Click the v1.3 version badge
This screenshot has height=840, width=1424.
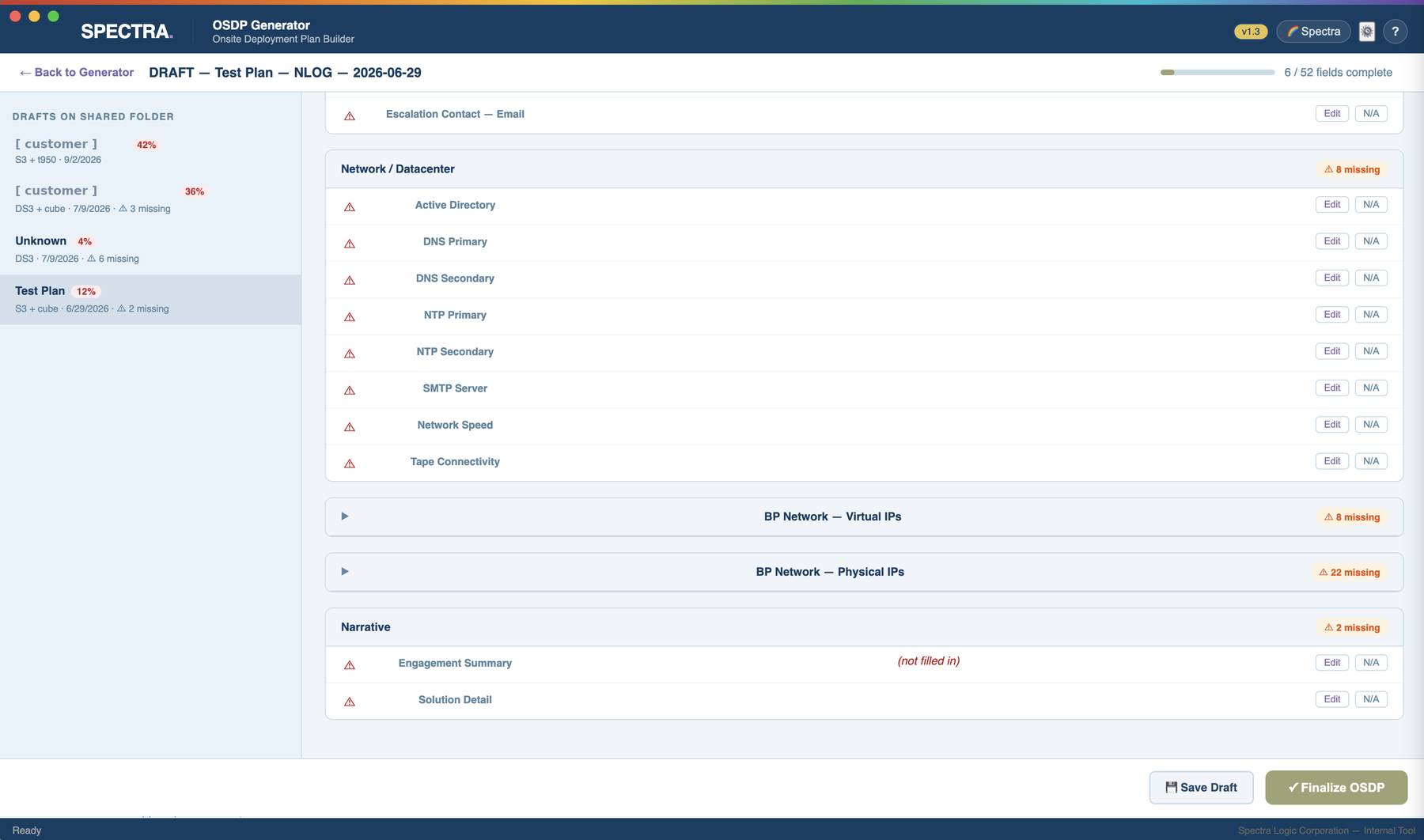[x=1251, y=32]
